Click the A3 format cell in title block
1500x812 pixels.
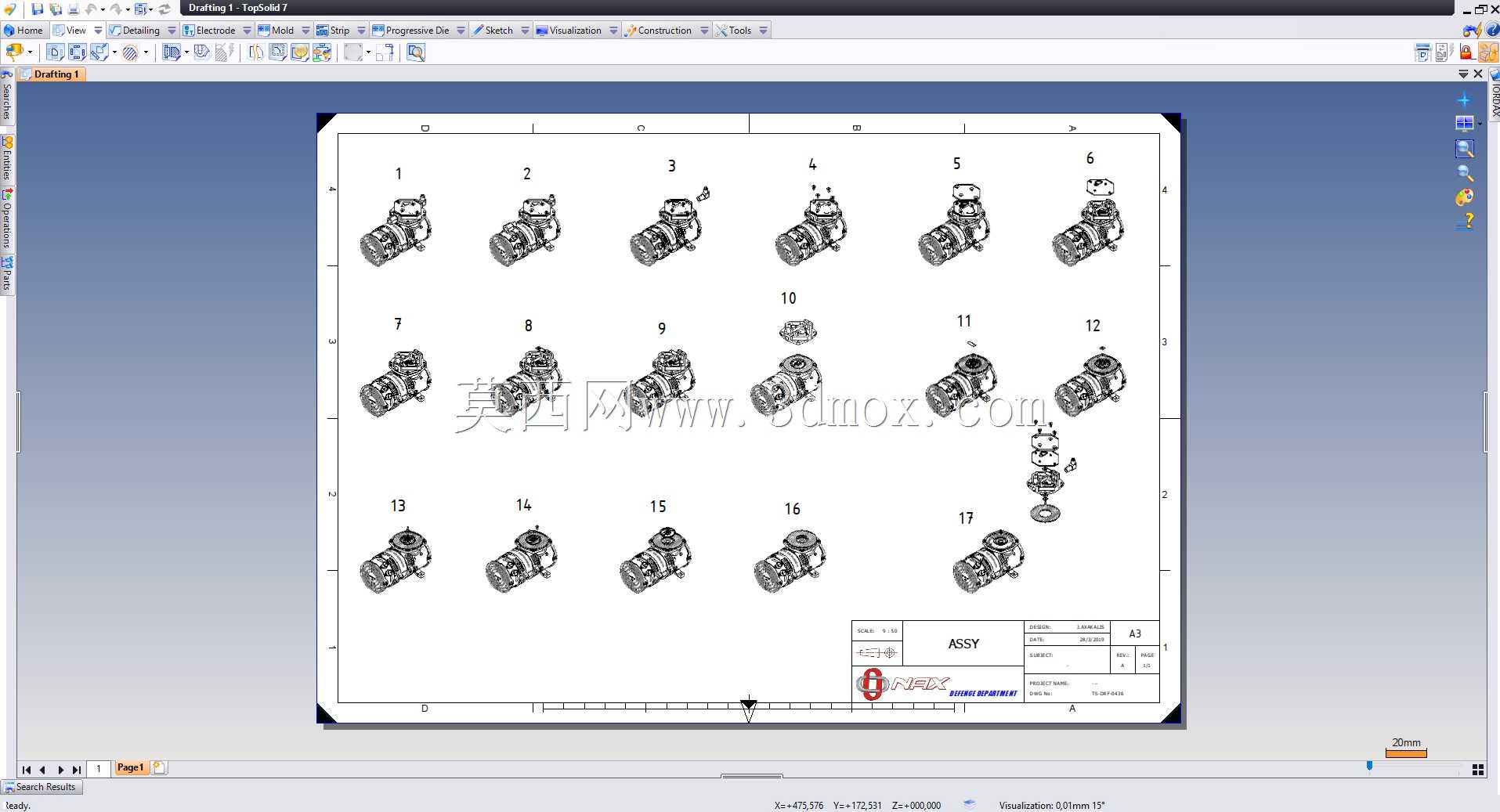(1135, 633)
